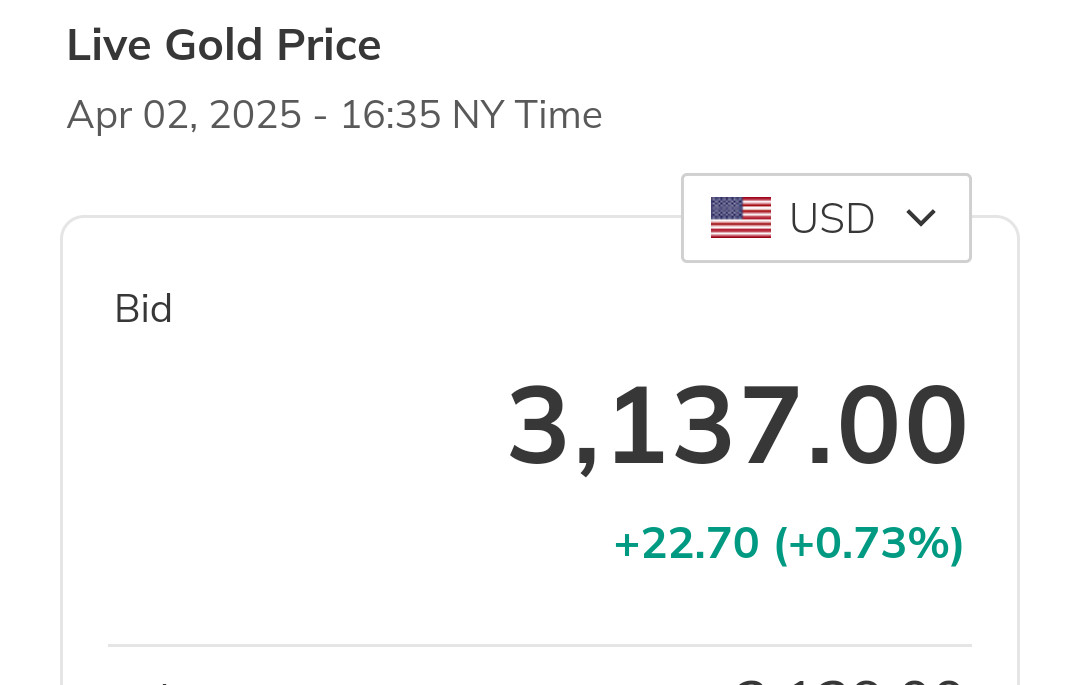Viewport: 1080px width, 685px height.
Task: Click the partially visible price at the bottom
Action: pos(848,680)
